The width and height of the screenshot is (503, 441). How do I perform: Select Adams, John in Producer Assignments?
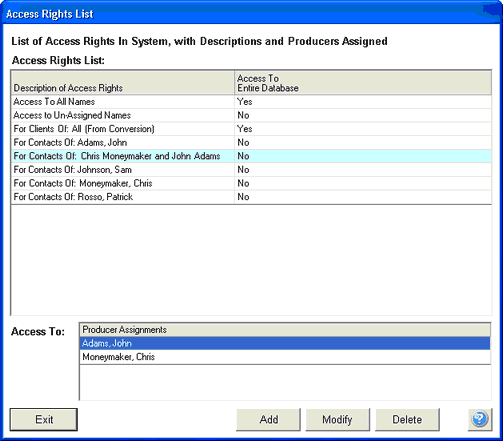(285, 343)
